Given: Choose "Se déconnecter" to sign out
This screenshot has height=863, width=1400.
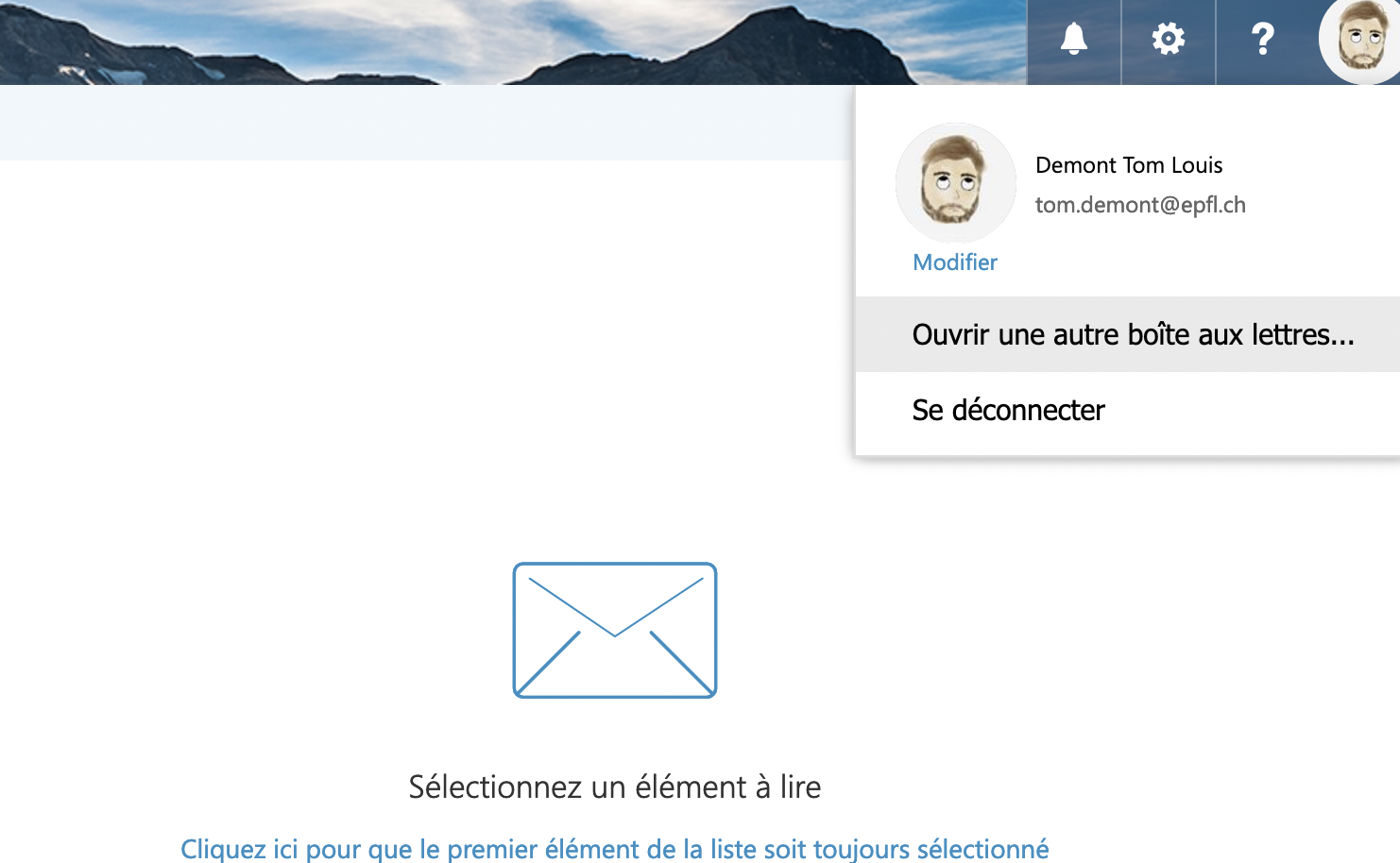Looking at the screenshot, I should pyautogui.click(x=1008, y=411).
